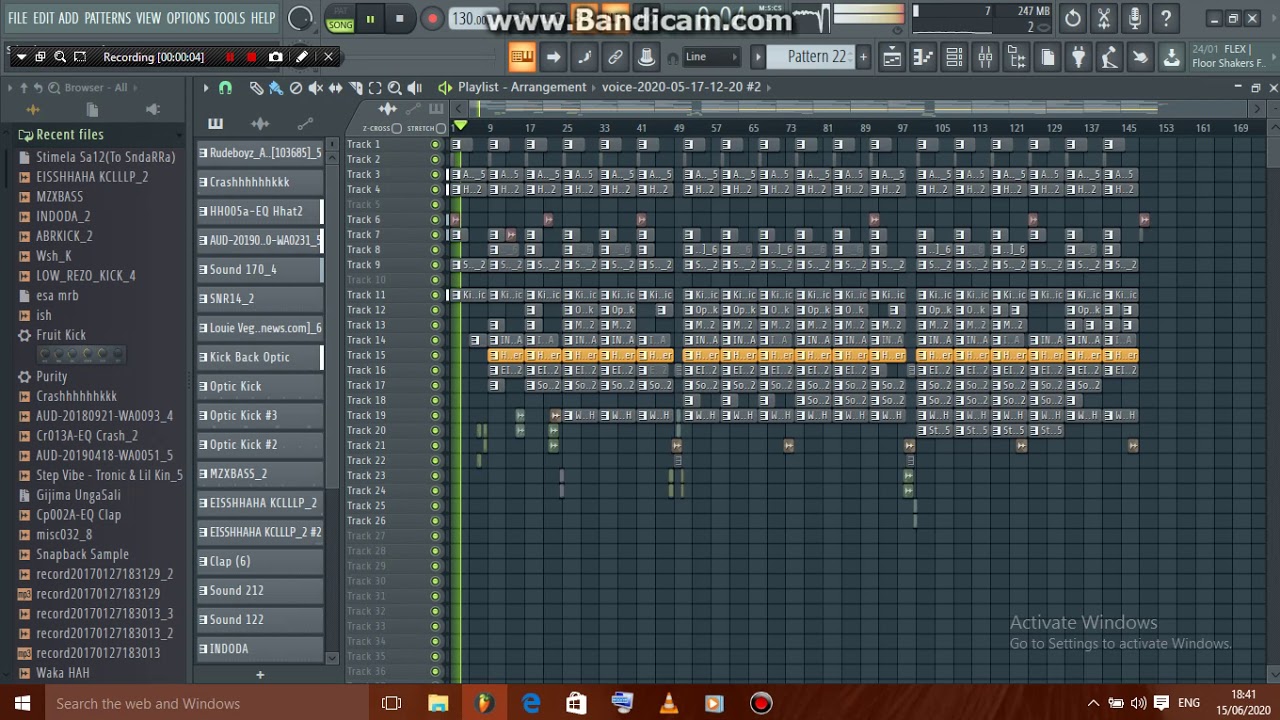The image size is (1280, 720).
Task: Open the TOOLS menu
Action: [229, 18]
